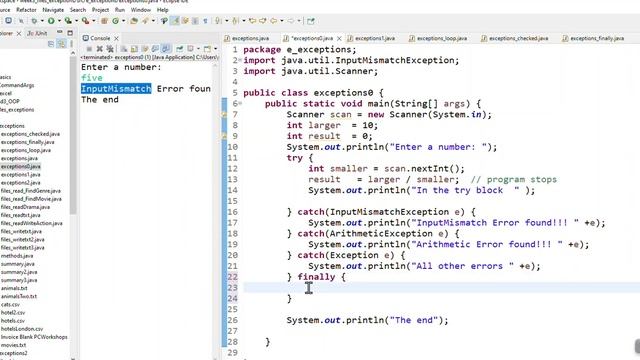The image size is (640, 360).
Task: Open the Help menu
Action: [x=162, y=10]
